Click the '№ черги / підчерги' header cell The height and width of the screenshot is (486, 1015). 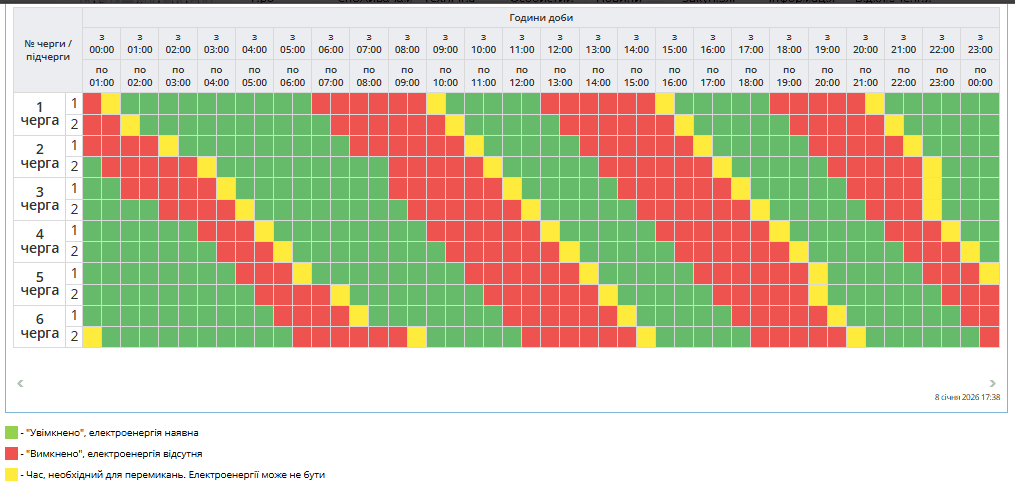tap(48, 50)
